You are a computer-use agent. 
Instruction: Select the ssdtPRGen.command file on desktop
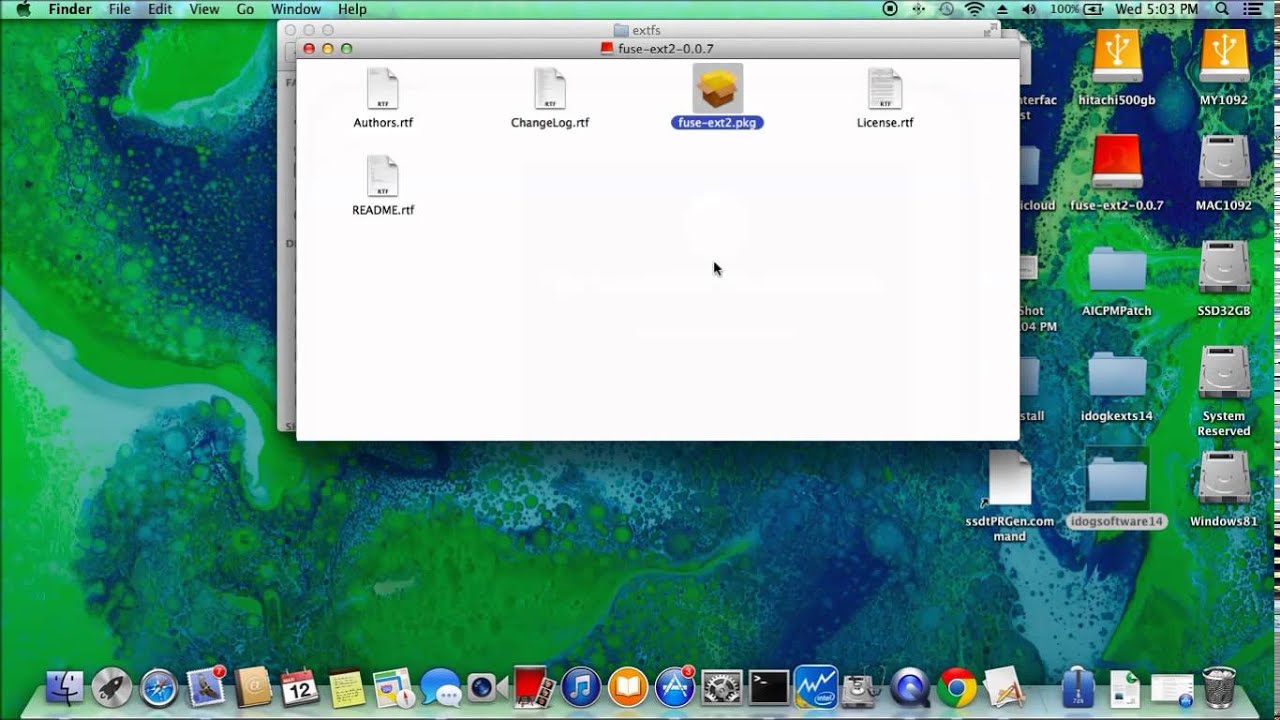[1010, 478]
